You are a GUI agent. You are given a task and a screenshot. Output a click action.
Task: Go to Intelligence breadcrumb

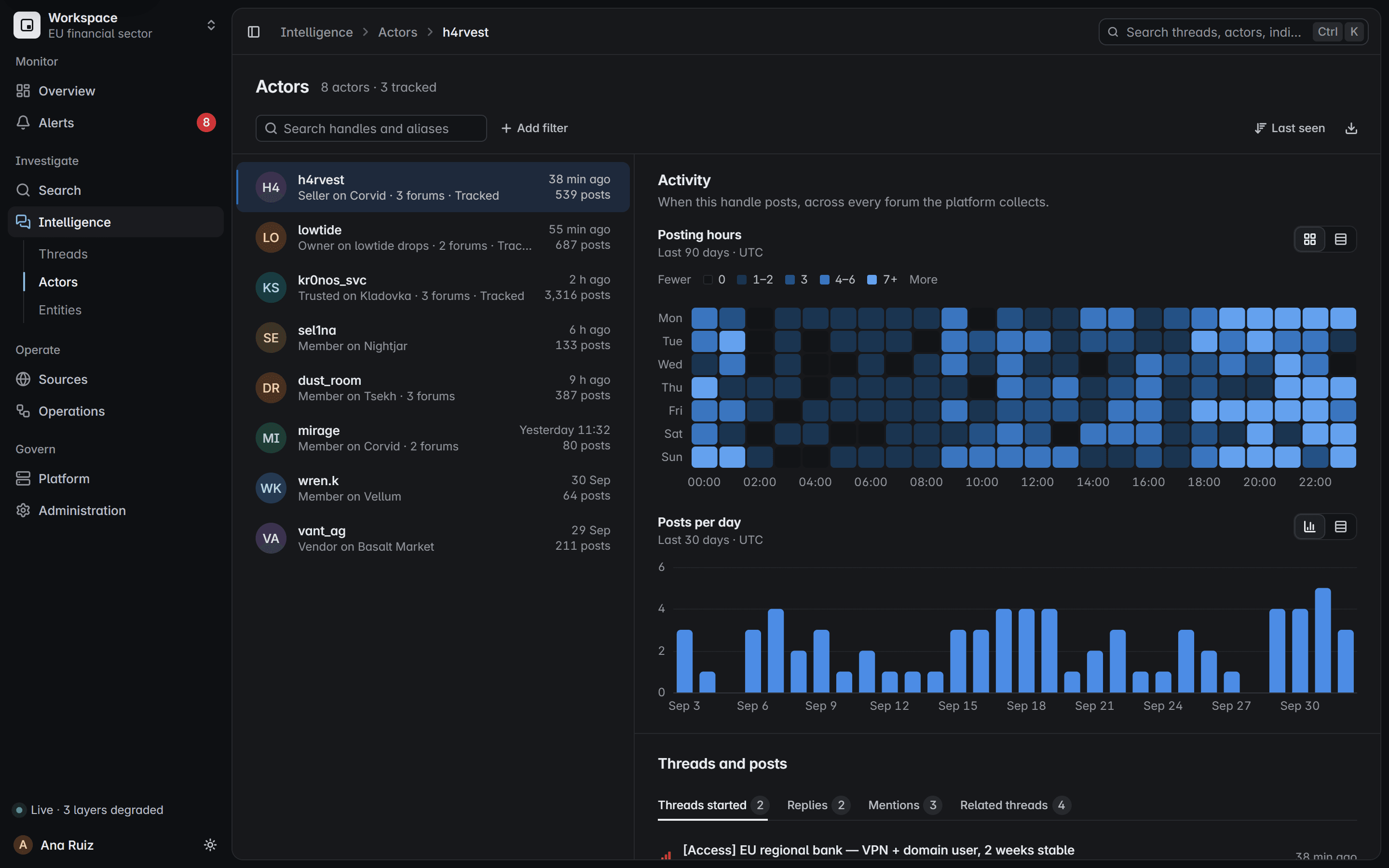click(316, 32)
